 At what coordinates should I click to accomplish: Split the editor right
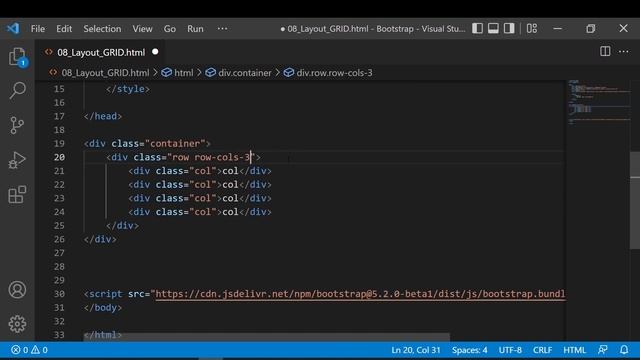click(x=605, y=51)
